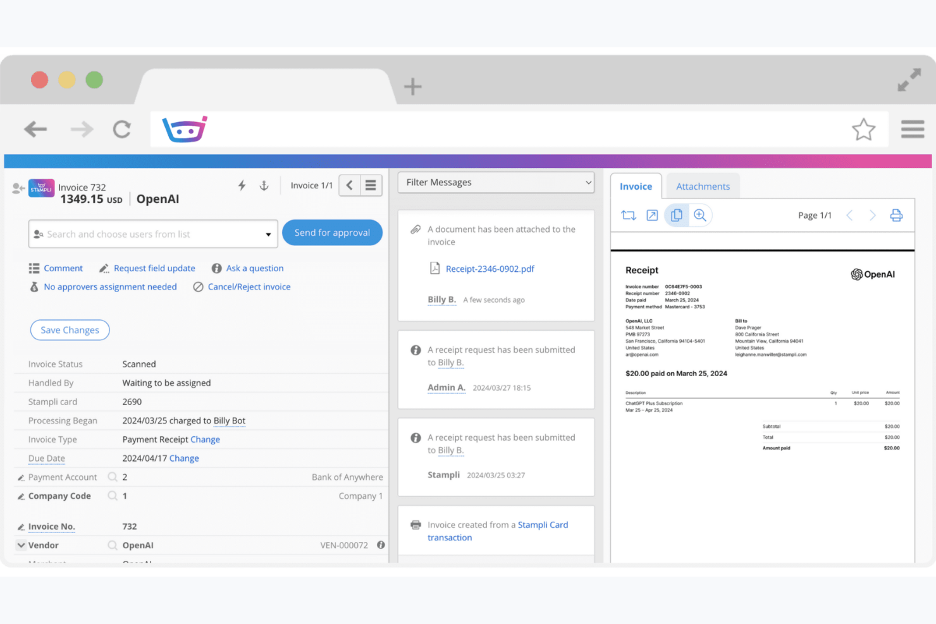Click the Comment link
This screenshot has height=624, width=936.
pos(63,268)
